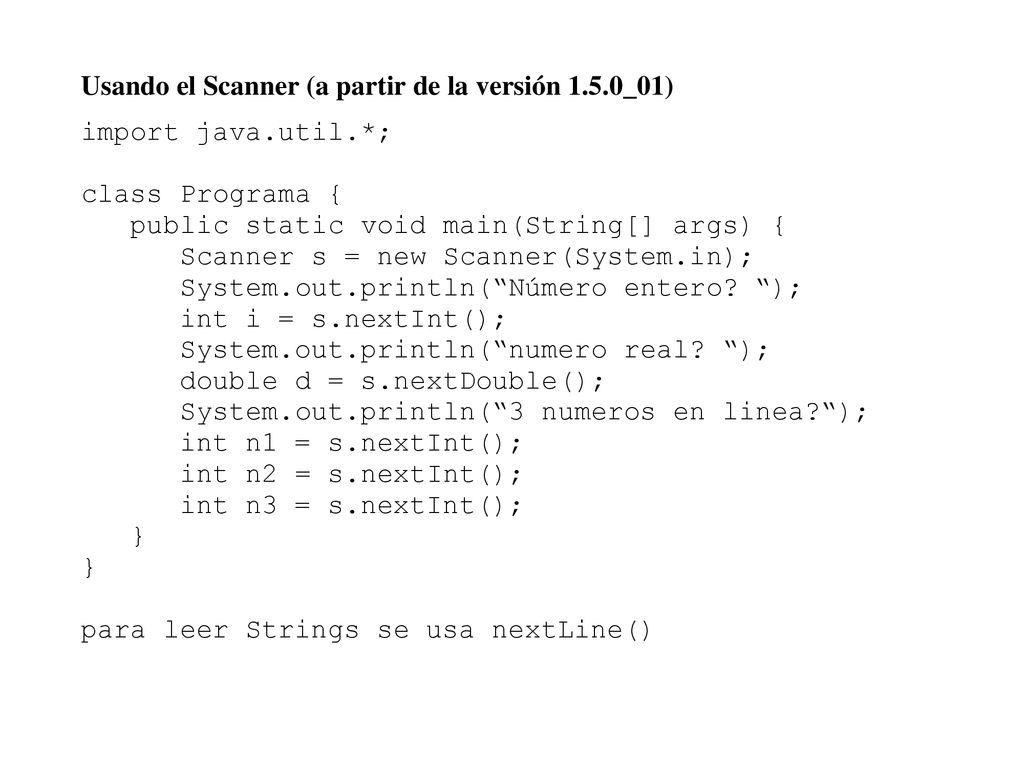Click the 'double d = s.nextDouble();' line
The image size is (1024, 768).
tap(392, 381)
